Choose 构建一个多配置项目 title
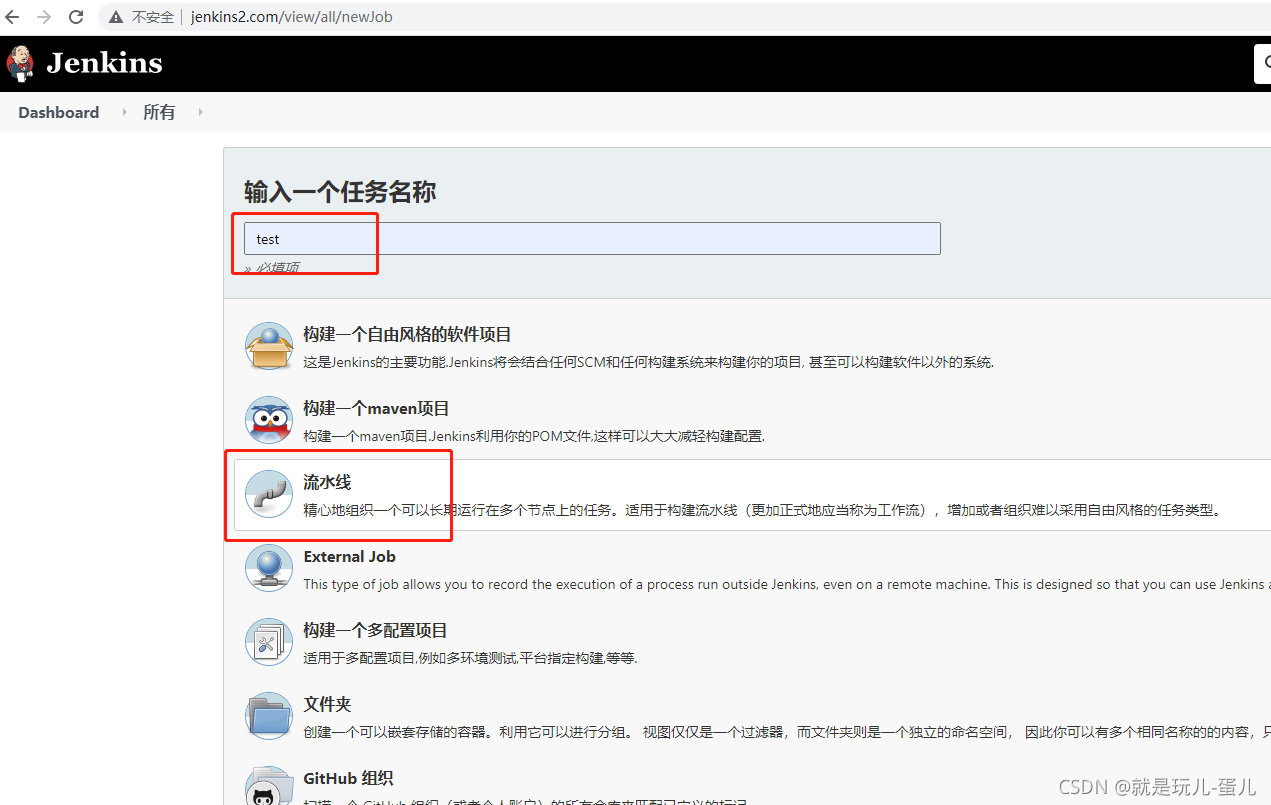Viewport: 1271px width, 805px height. pos(375,630)
